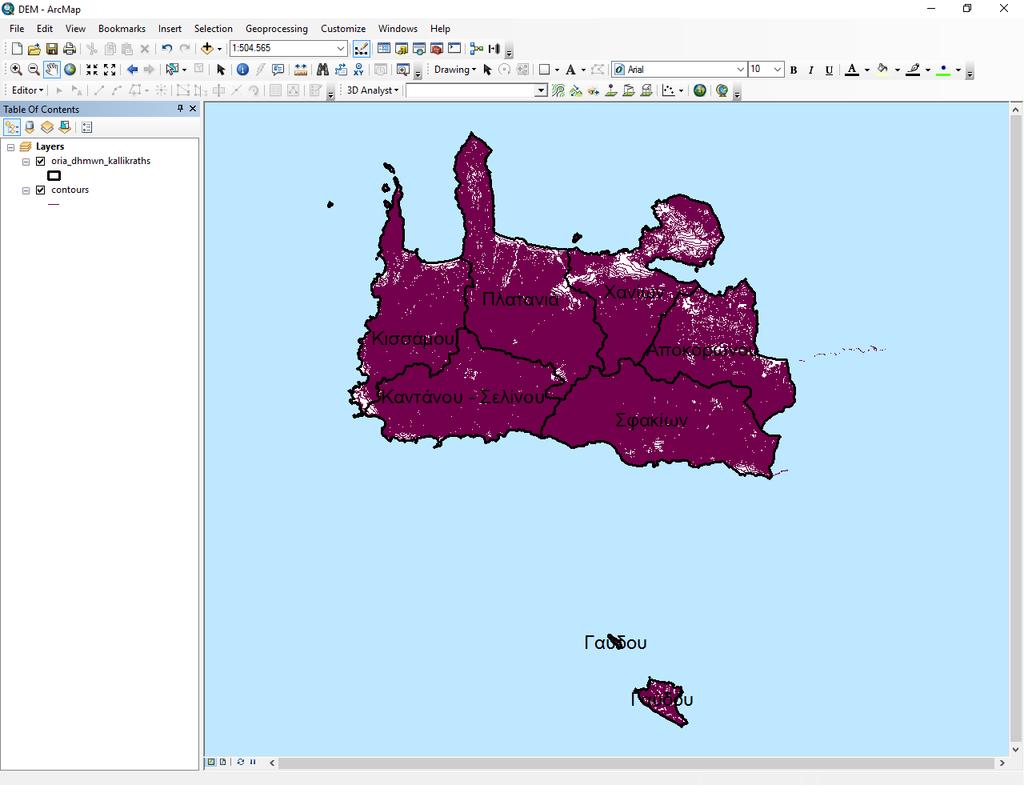Open the Arial font name dropdown
This screenshot has width=1024, height=785.
740,69
